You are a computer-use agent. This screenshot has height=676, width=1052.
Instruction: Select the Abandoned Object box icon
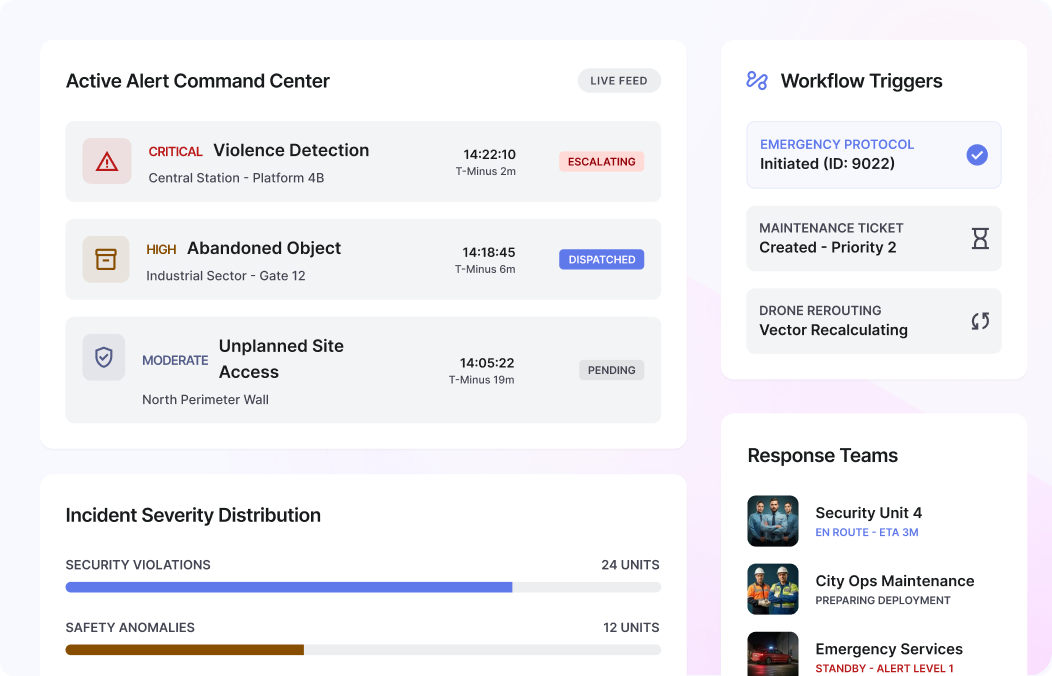(105, 258)
